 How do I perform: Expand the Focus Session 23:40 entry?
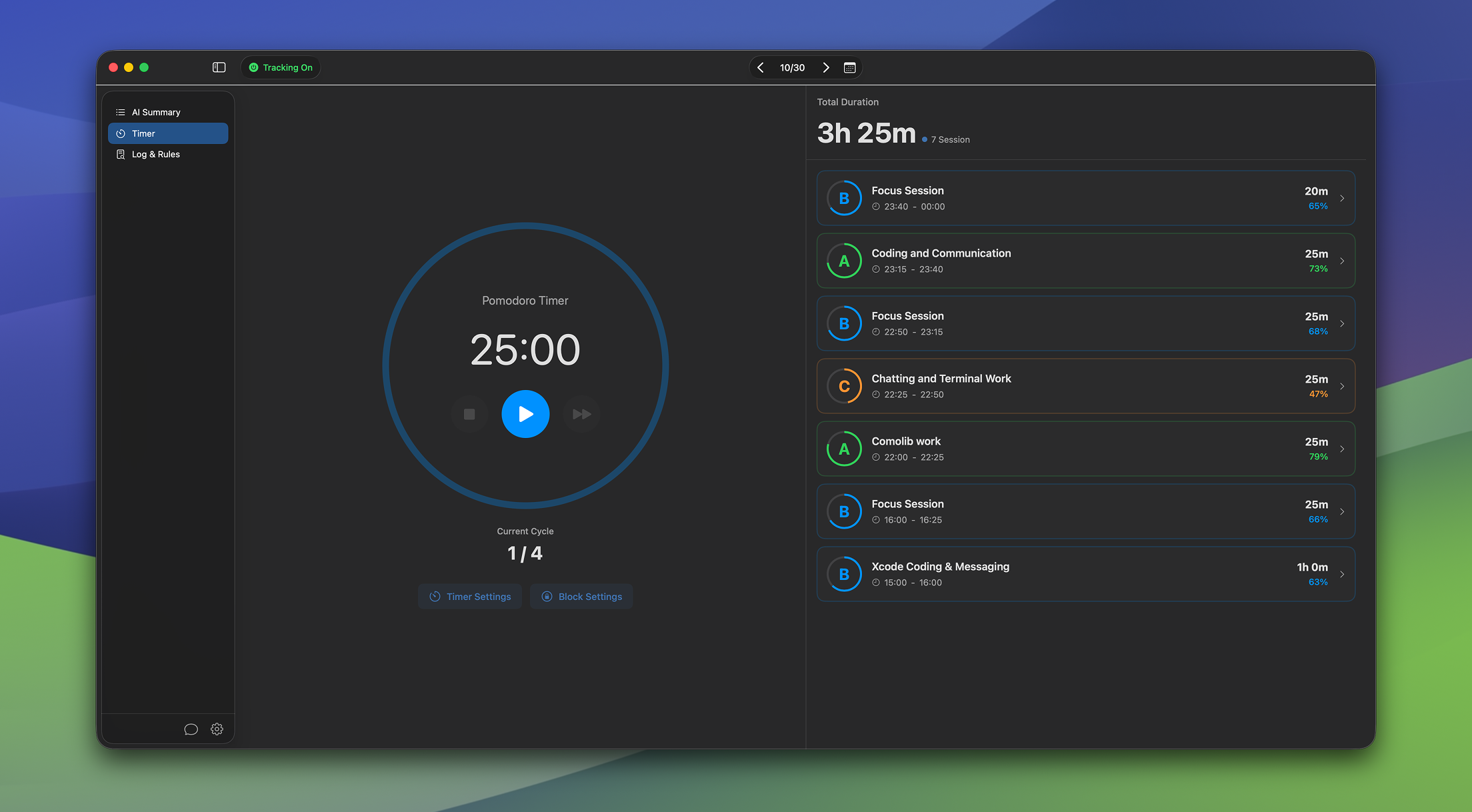click(x=1343, y=198)
